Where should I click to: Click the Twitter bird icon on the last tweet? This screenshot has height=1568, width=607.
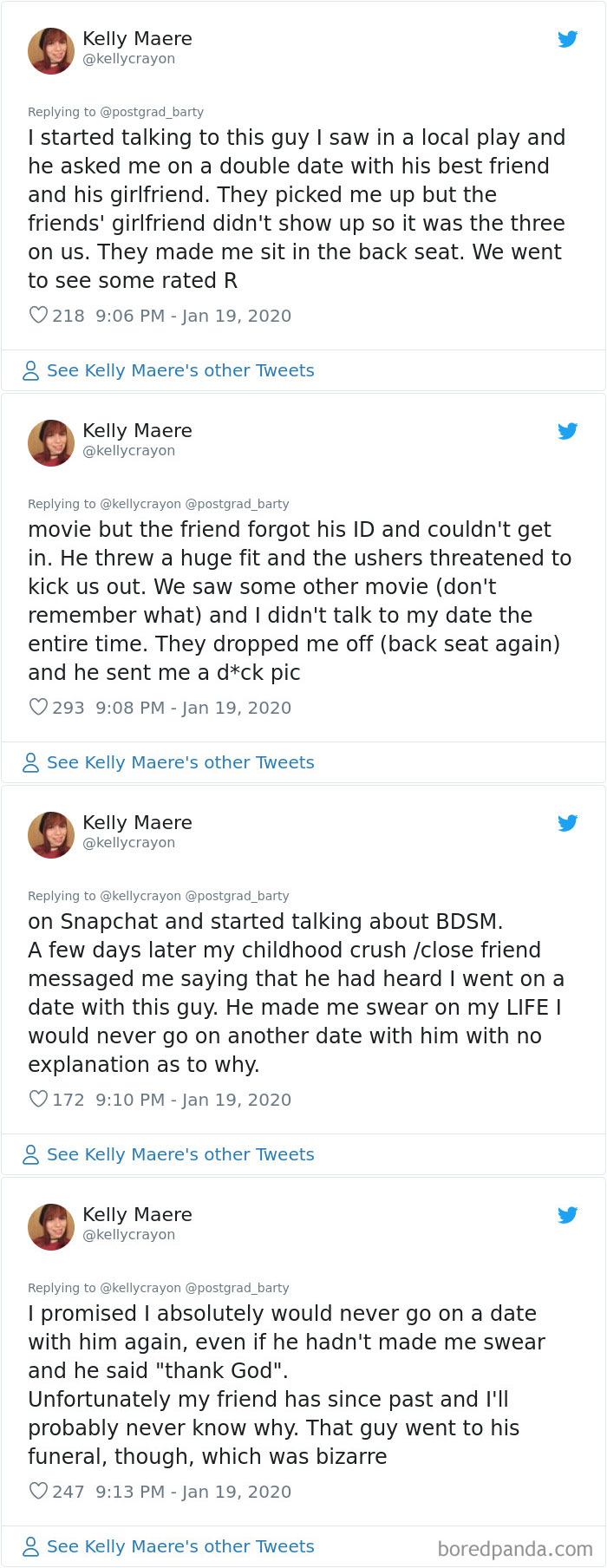(x=568, y=1215)
